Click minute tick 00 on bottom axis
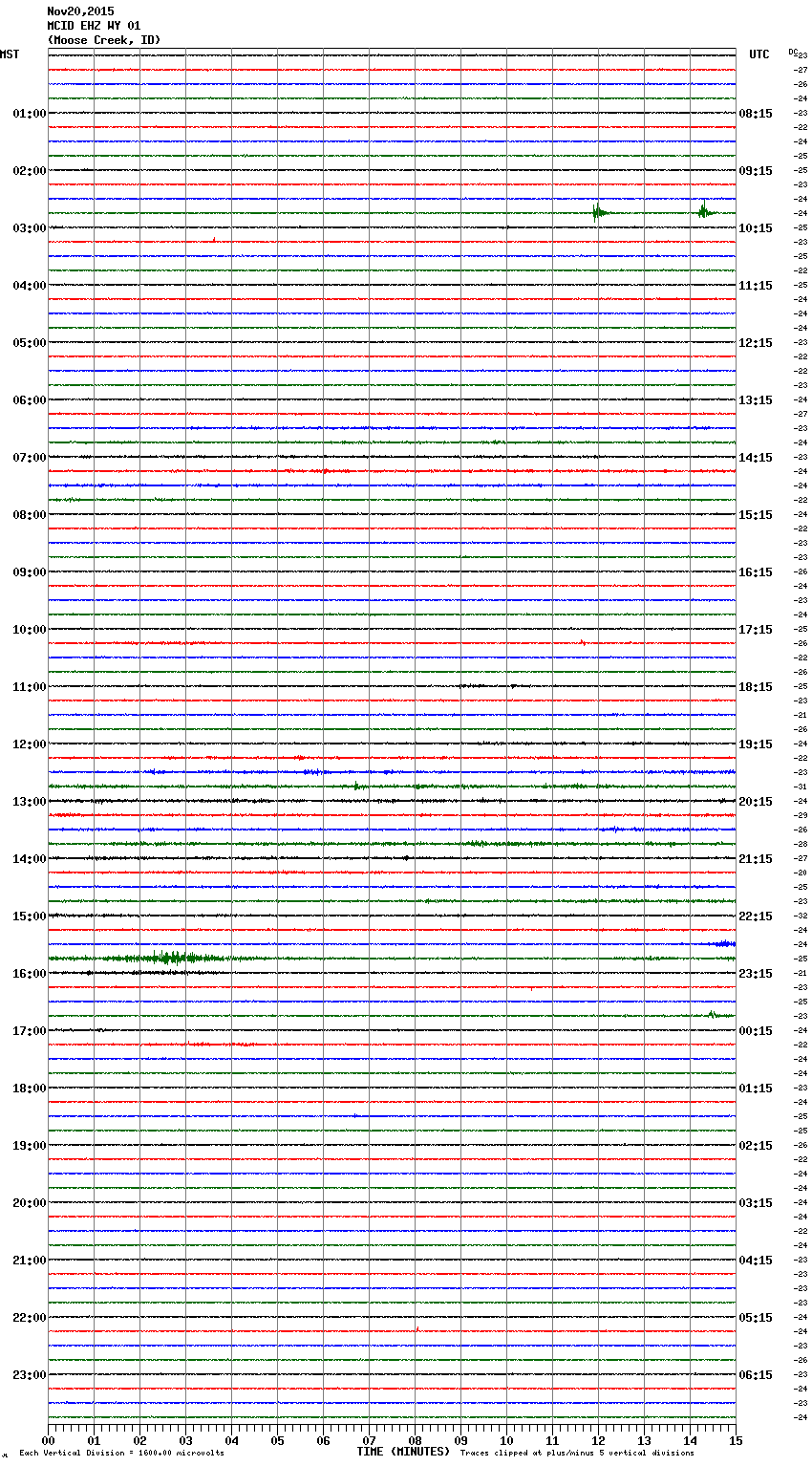This screenshot has height=1466, width=812. pyautogui.click(x=48, y=1440)
